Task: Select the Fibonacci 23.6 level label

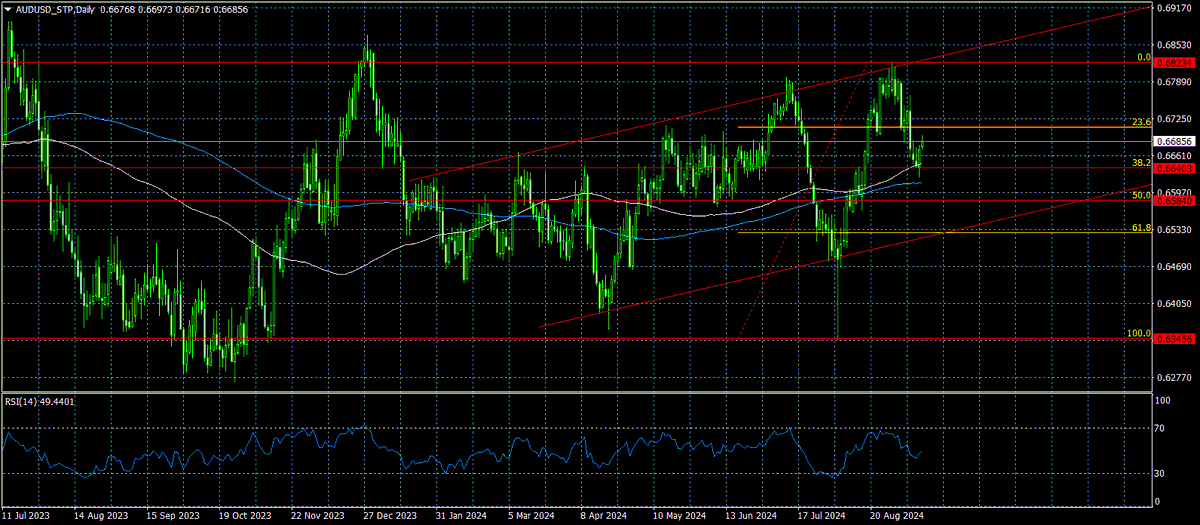Action: [x=1141, y=122]
